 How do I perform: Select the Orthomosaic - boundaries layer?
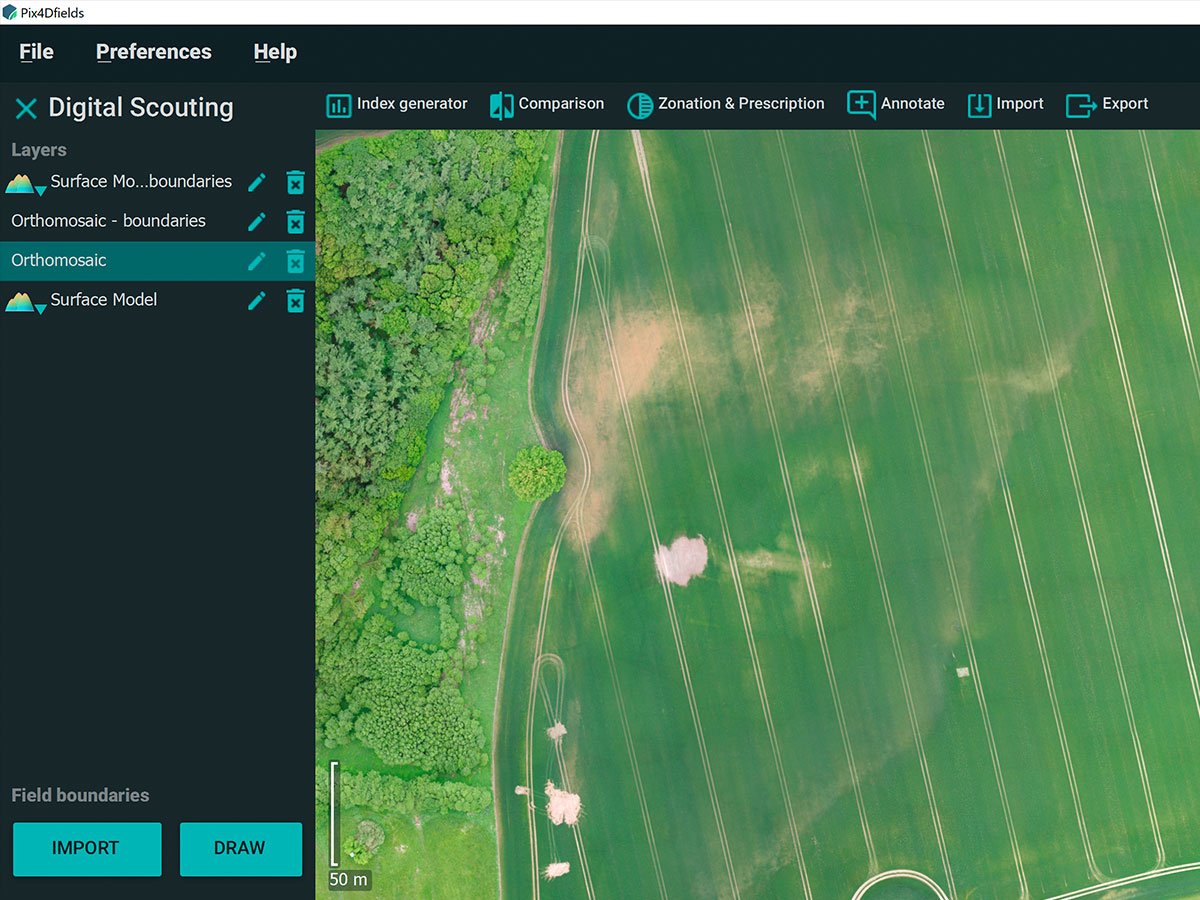tap(108, 221)
